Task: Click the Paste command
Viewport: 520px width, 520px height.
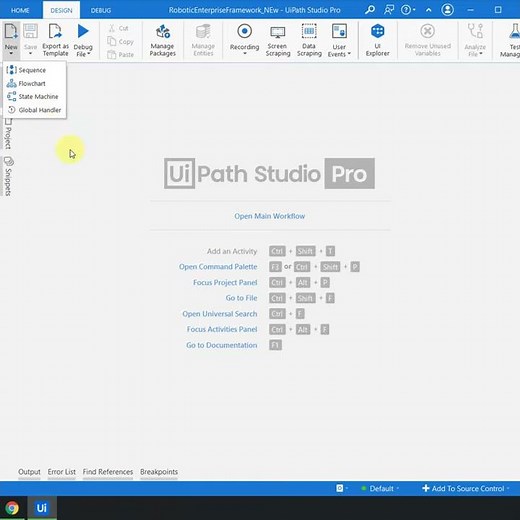Action: (x=121, y=55)
